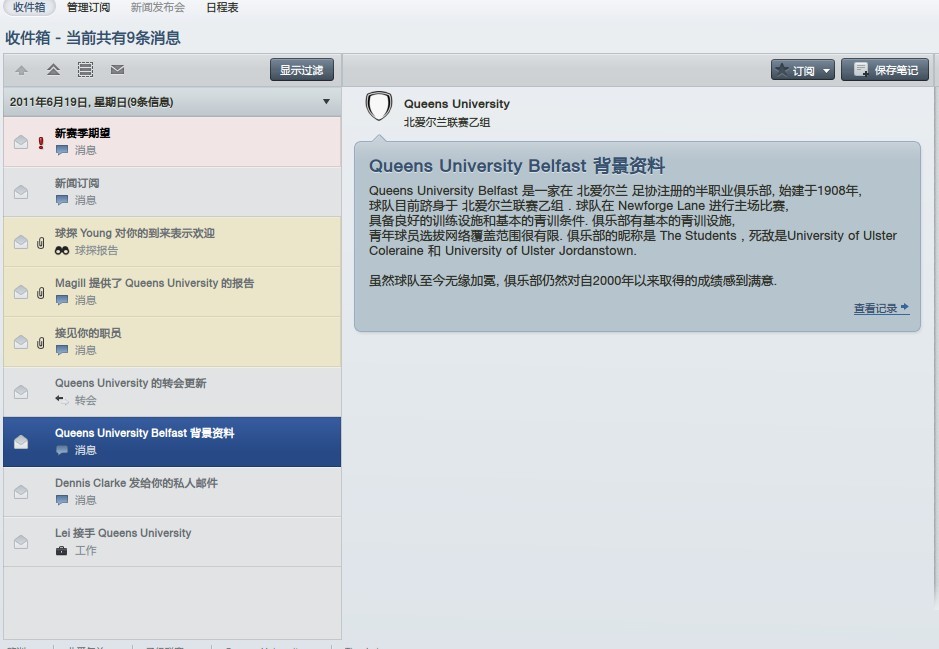Viewport: 939px width, 649px height.
Task: Open 管理订阅 tab
Action: tap(88, 7)
